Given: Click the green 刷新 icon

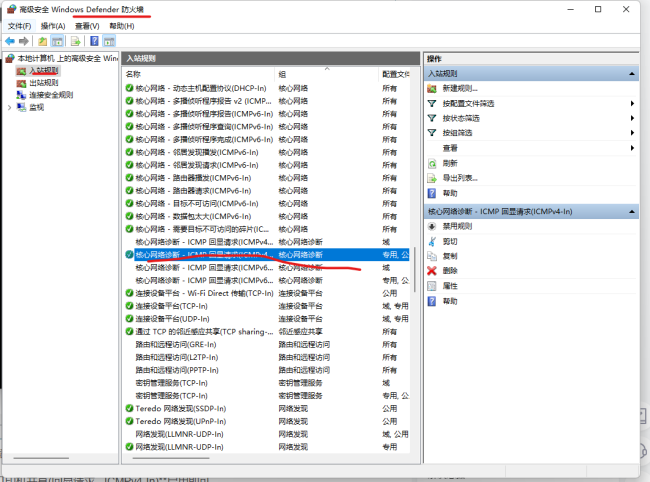Looking at the screenshot, I should (x=432, y=163).
